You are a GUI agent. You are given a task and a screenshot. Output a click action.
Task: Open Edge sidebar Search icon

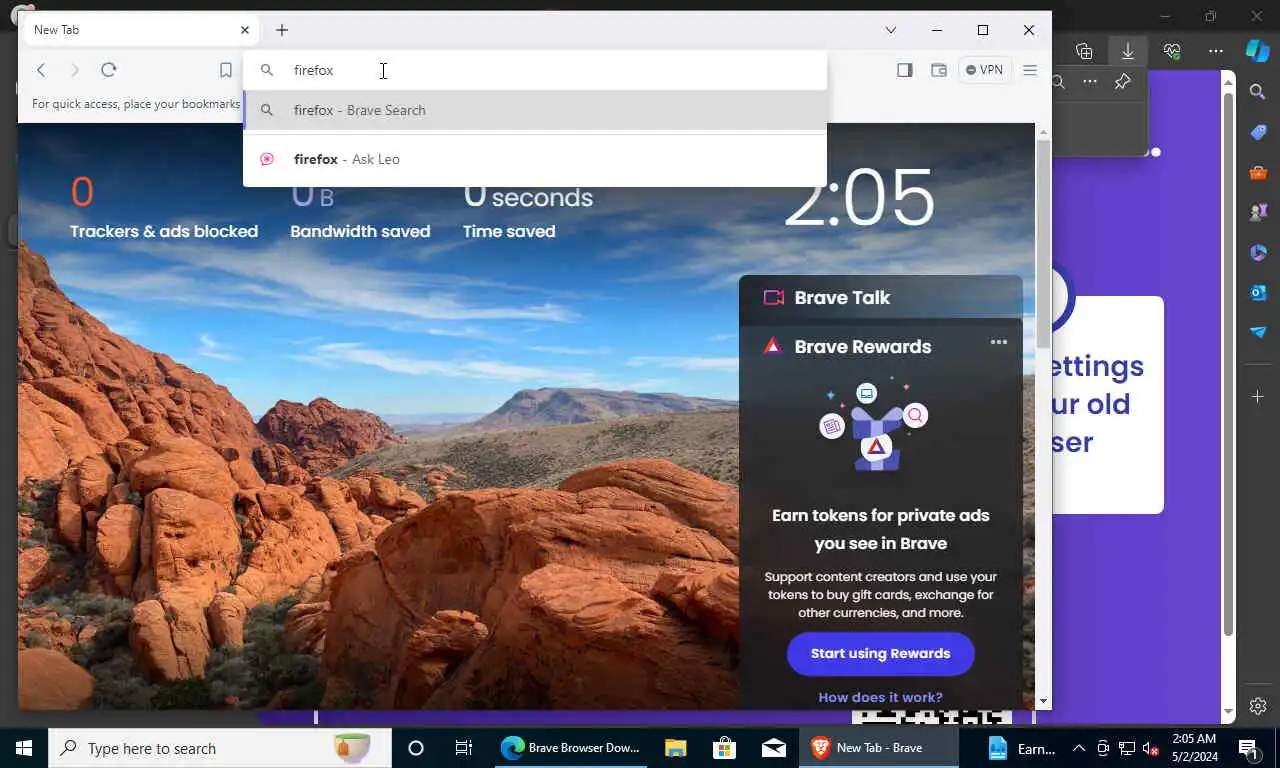click(1258, 92)
